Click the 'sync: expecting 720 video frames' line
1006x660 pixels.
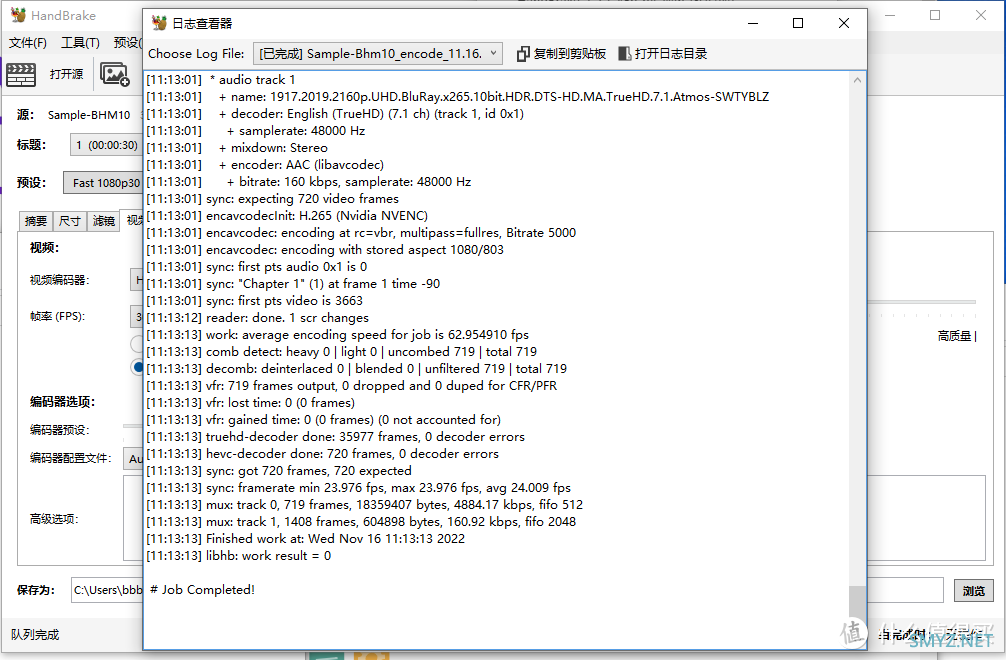(x=273, y=199)
